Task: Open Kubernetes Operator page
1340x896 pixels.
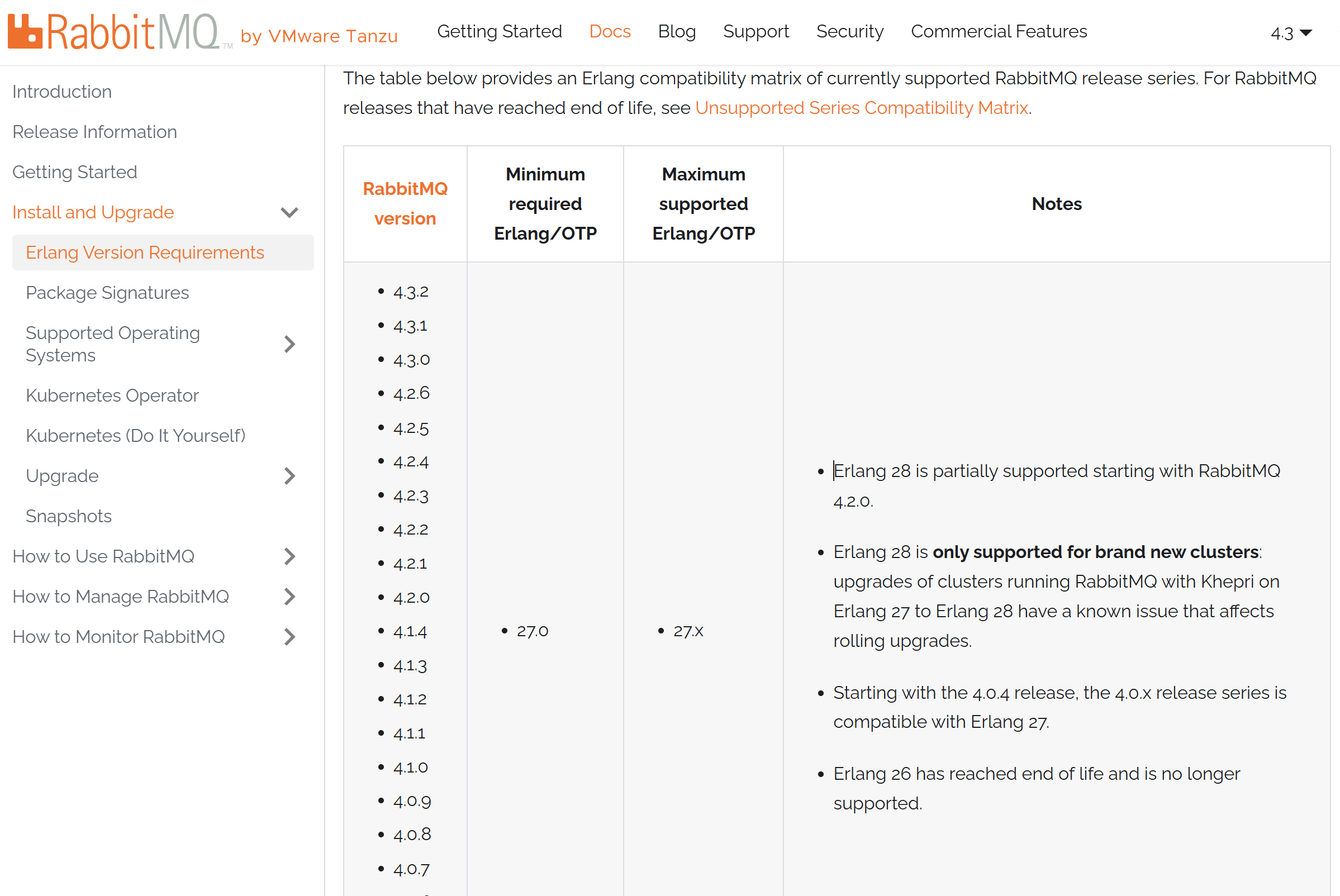Action: [x=112, y=395]
